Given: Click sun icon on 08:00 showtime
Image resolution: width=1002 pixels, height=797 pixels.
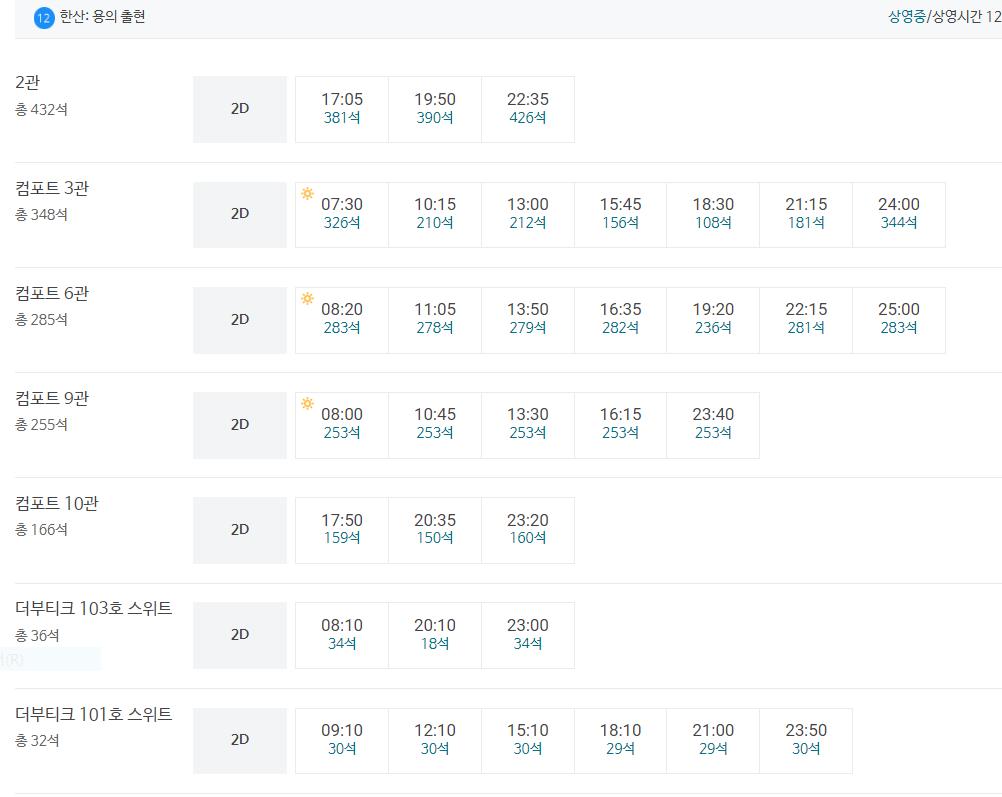Looking at the screenshot, I should (x=307, y=403).
